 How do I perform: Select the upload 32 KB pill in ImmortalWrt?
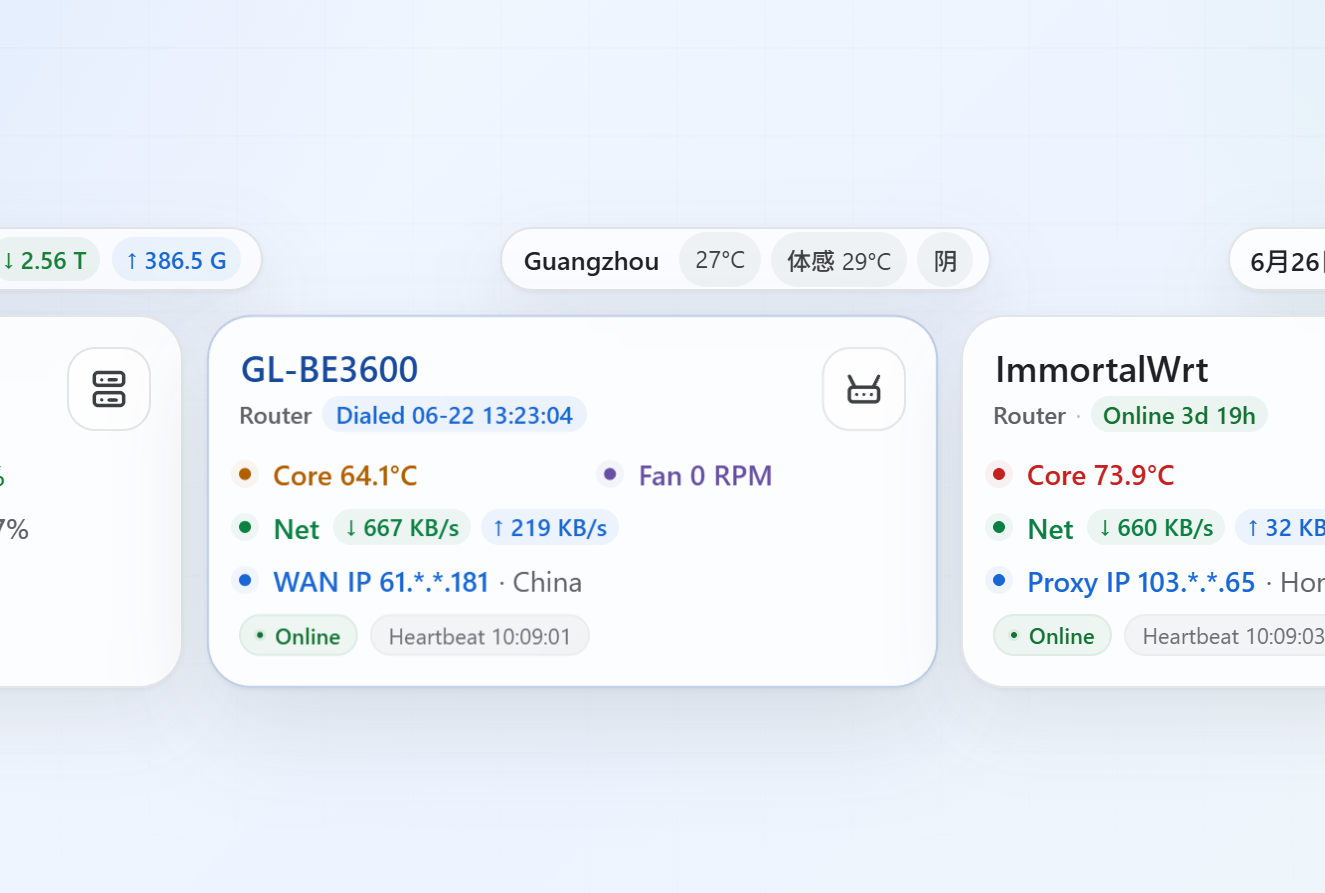point(1281,527)
